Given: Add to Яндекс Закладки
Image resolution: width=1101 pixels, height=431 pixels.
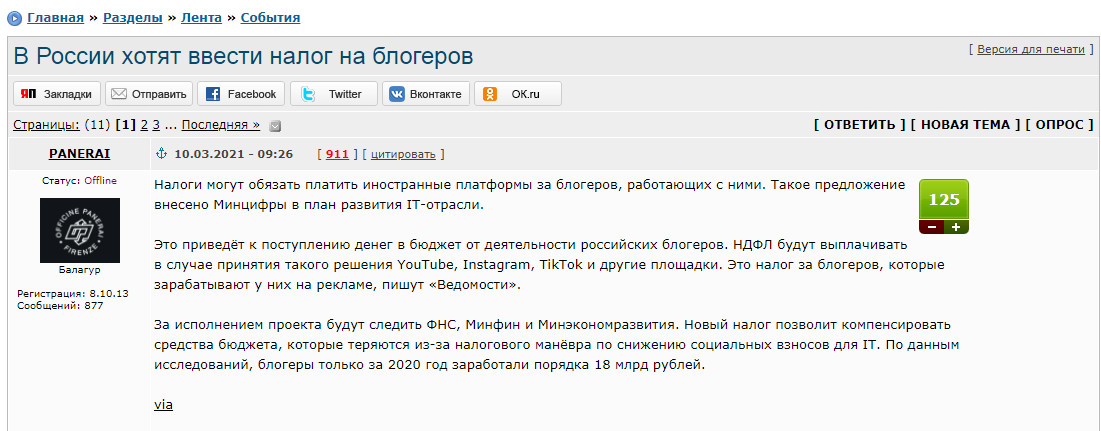Looking at the screenshot, I should point(57,94).
